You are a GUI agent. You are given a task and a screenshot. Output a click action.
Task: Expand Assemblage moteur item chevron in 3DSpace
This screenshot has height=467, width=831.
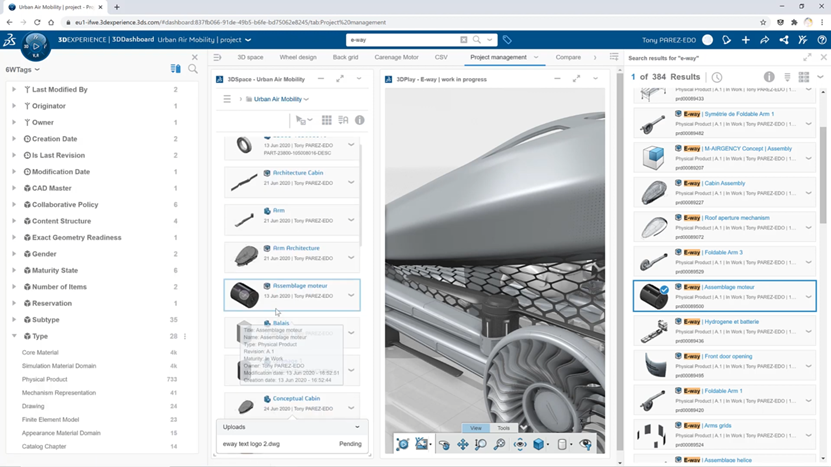pyautogui.click(x=351, y=295)
